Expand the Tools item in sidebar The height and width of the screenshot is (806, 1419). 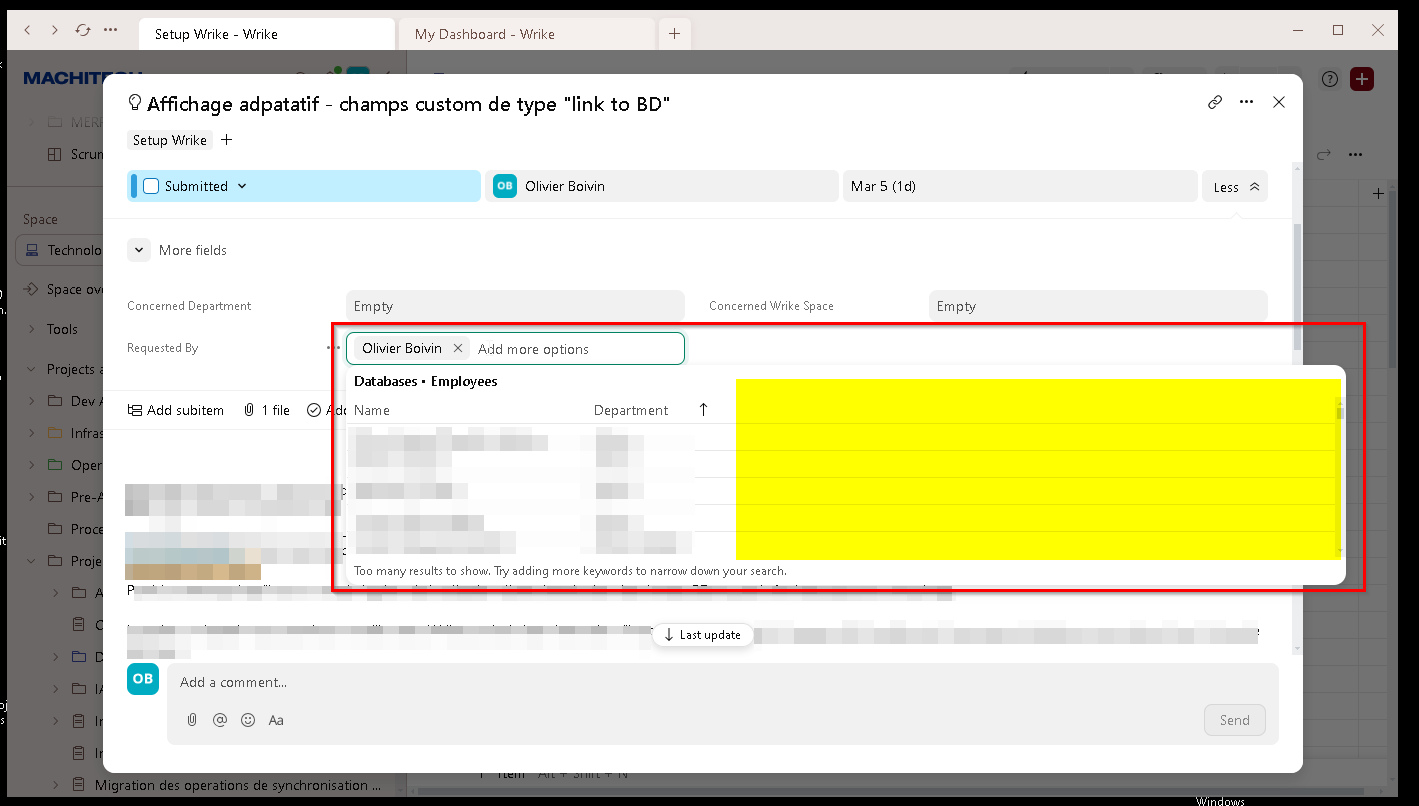click(31, 329)
